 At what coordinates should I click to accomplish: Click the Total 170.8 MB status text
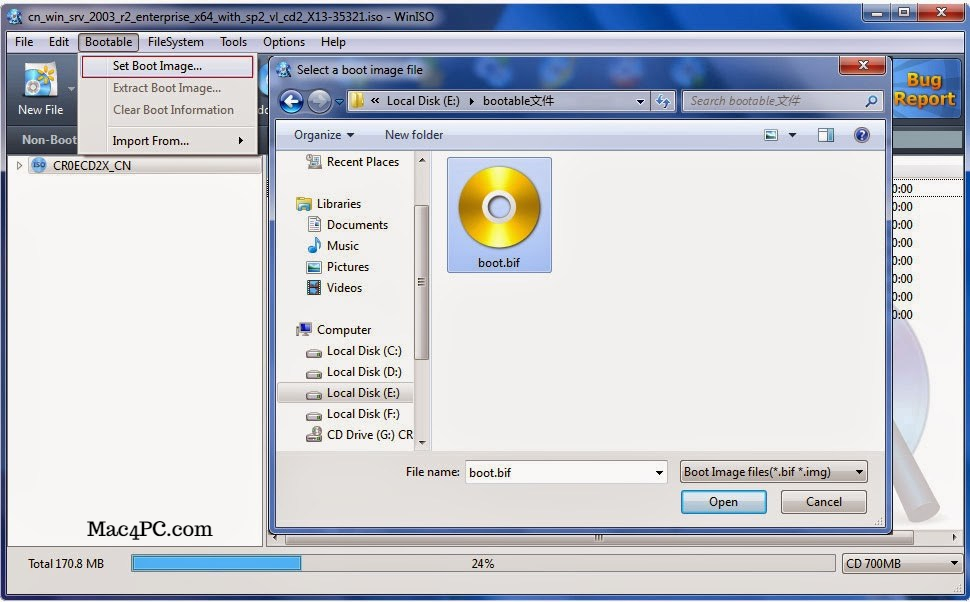tap(66, 564)
